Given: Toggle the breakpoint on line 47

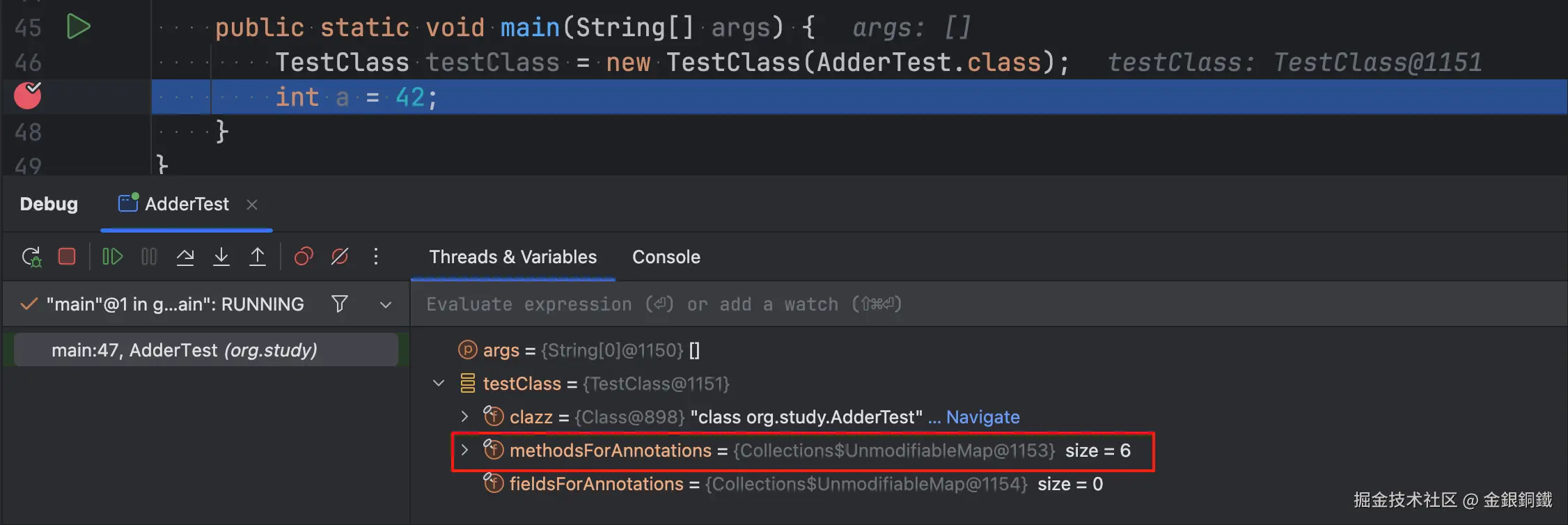Looking at the screenshot, I should [28, 96].
